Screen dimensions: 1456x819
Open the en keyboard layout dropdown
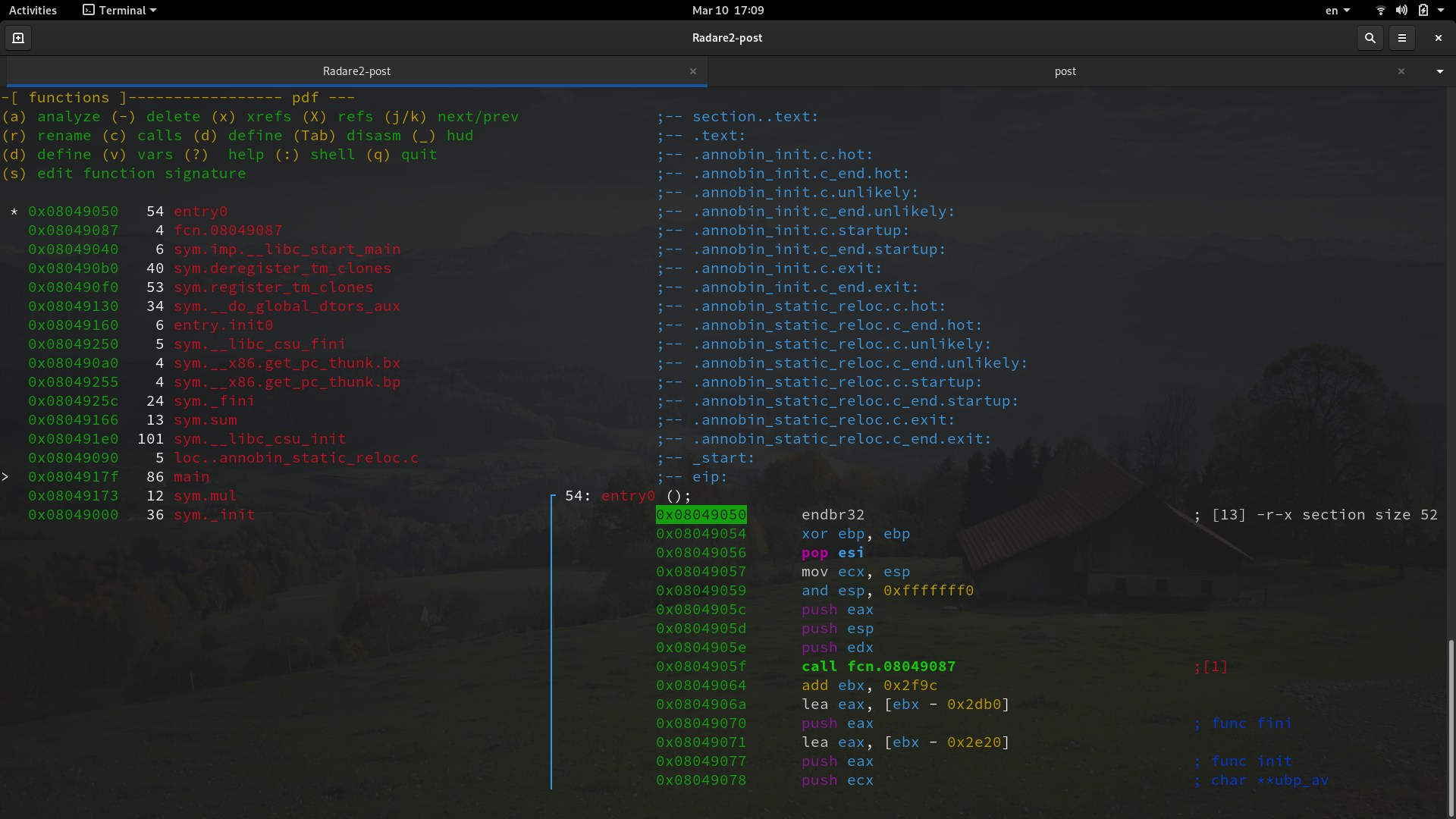pos(1337,11)
